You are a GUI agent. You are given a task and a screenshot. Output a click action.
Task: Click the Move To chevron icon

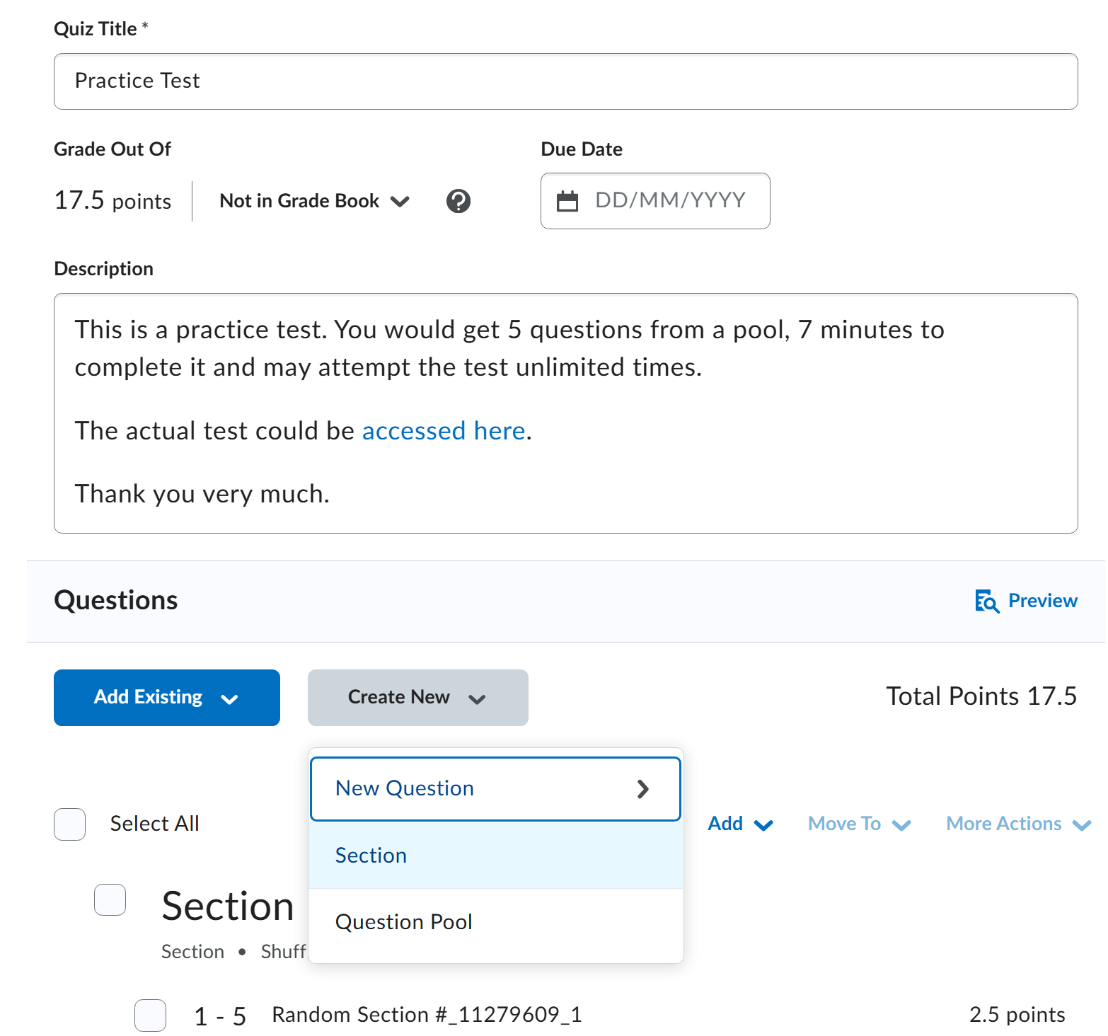click(x=901, y=825)
